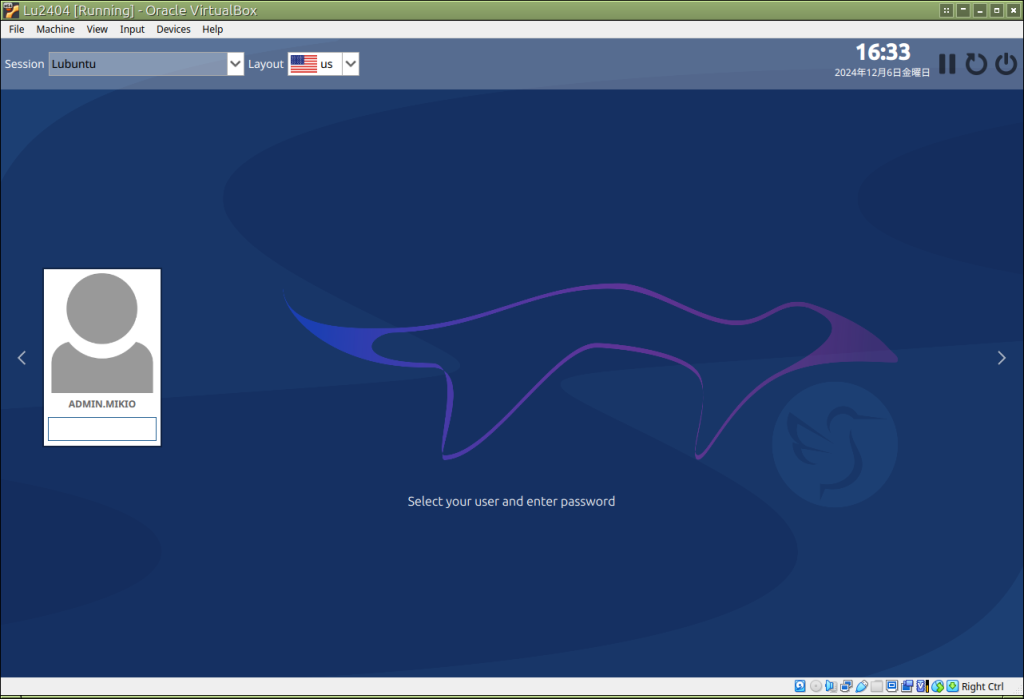
Task: Click the green mouse integration arrow icon
Action: pos(952,686)
